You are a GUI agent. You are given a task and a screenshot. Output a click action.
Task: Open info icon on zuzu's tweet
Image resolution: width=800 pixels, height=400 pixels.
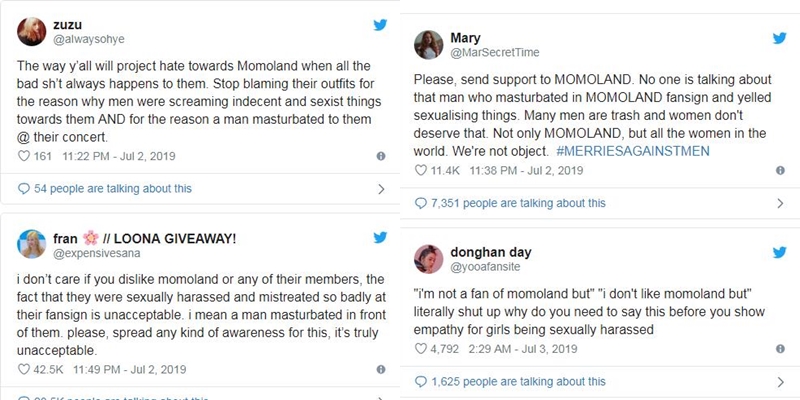(380, 156)
